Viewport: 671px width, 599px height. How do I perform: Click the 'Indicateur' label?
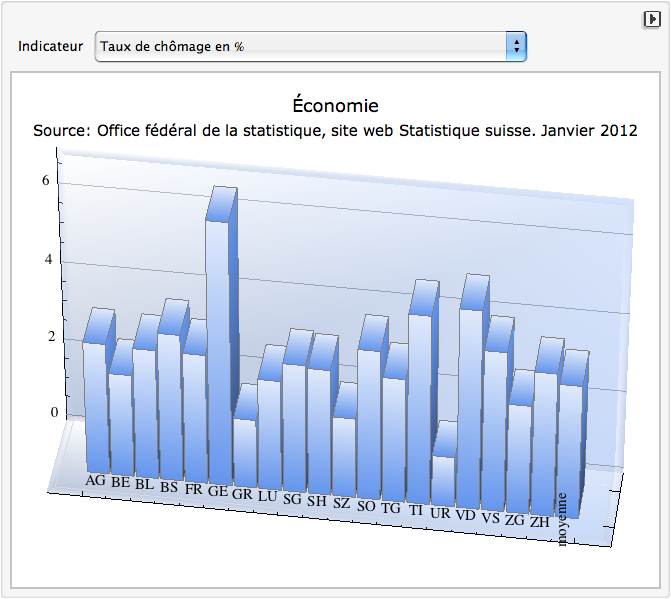[x=50, y=46]
